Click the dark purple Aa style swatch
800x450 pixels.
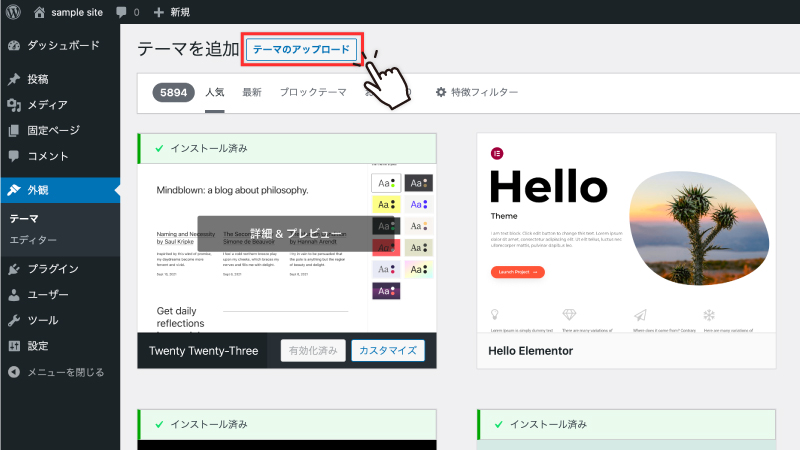pyautogui.click(x=386, y=291)
